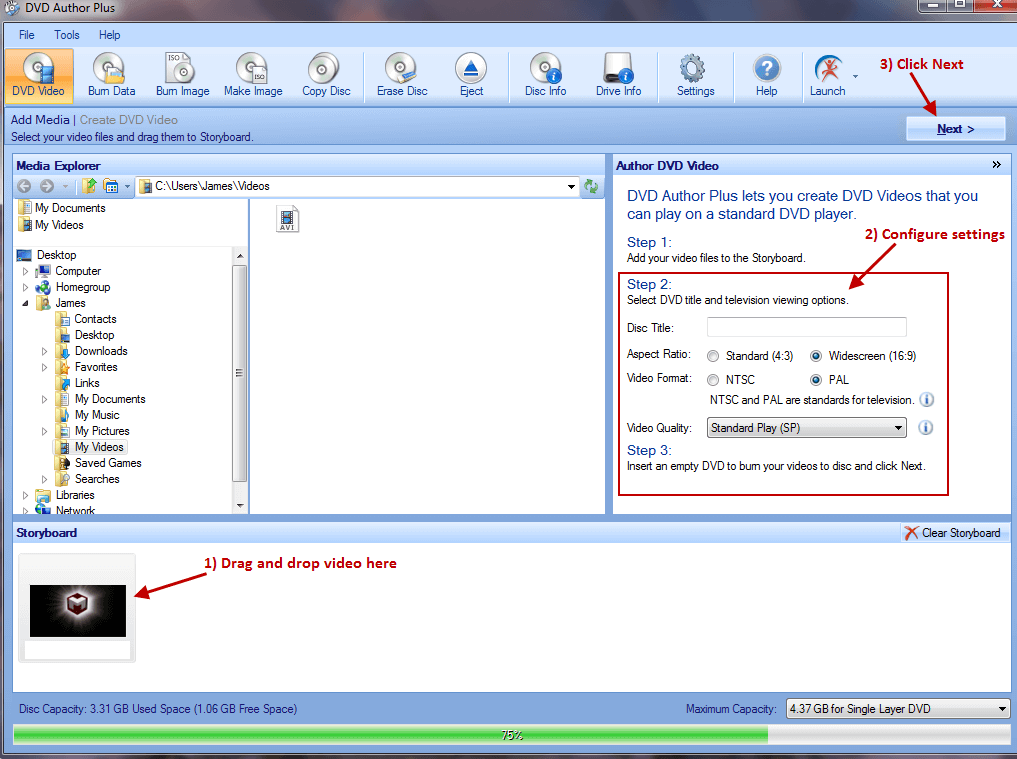This screenshot has width=1017, height=759.
Task: Open the Copy Disc tool
Action: [326, 75]
